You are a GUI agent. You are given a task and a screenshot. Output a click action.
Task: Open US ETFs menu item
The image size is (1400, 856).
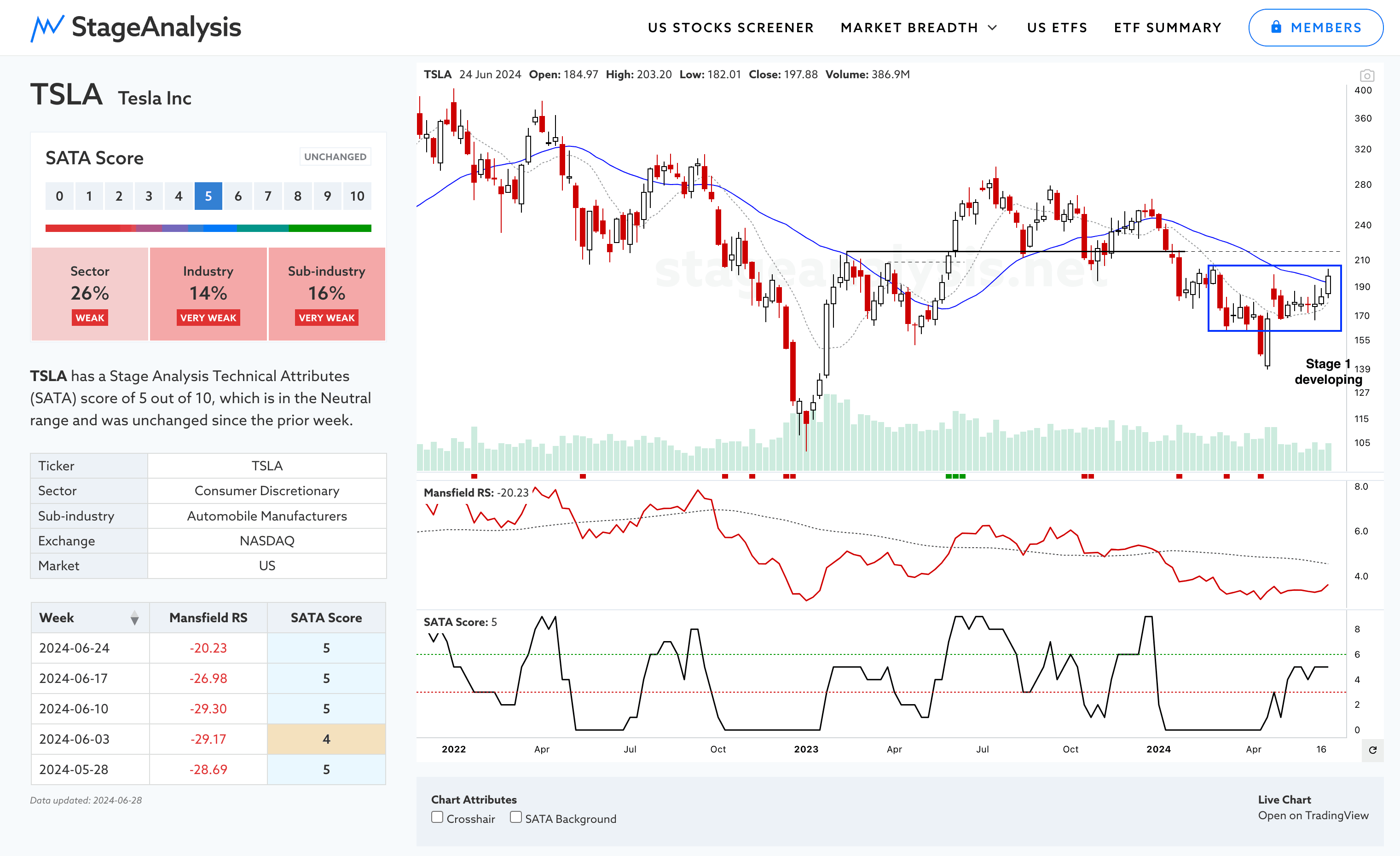point(1057,28)
